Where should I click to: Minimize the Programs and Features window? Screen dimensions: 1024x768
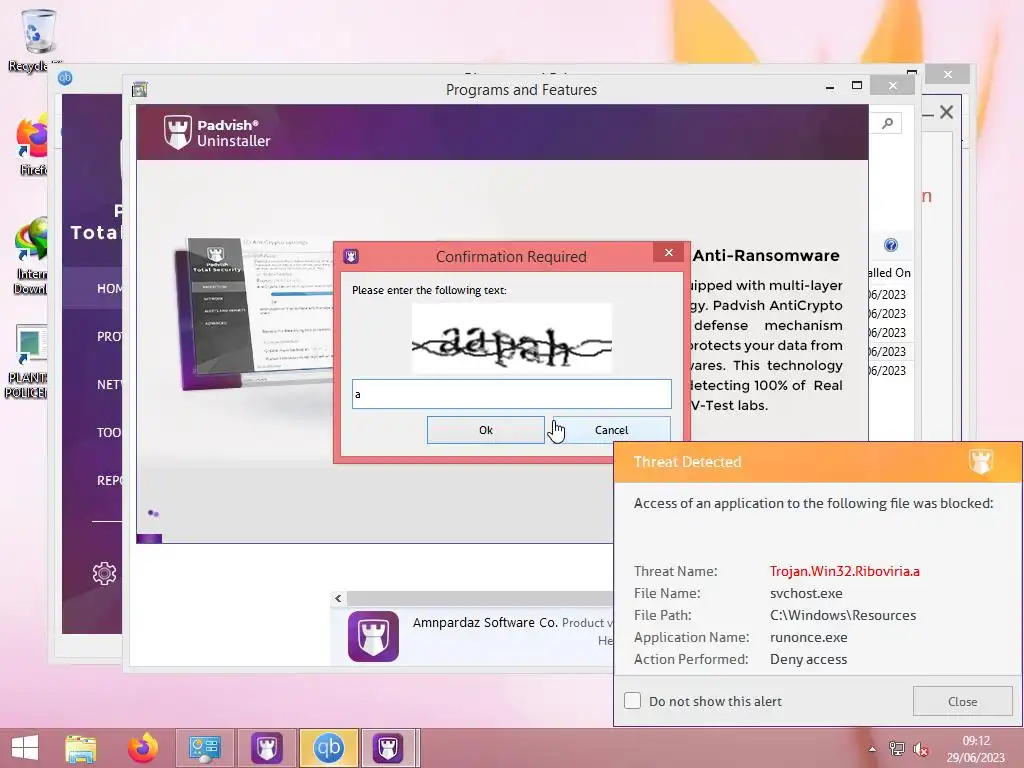click(829, 87)
